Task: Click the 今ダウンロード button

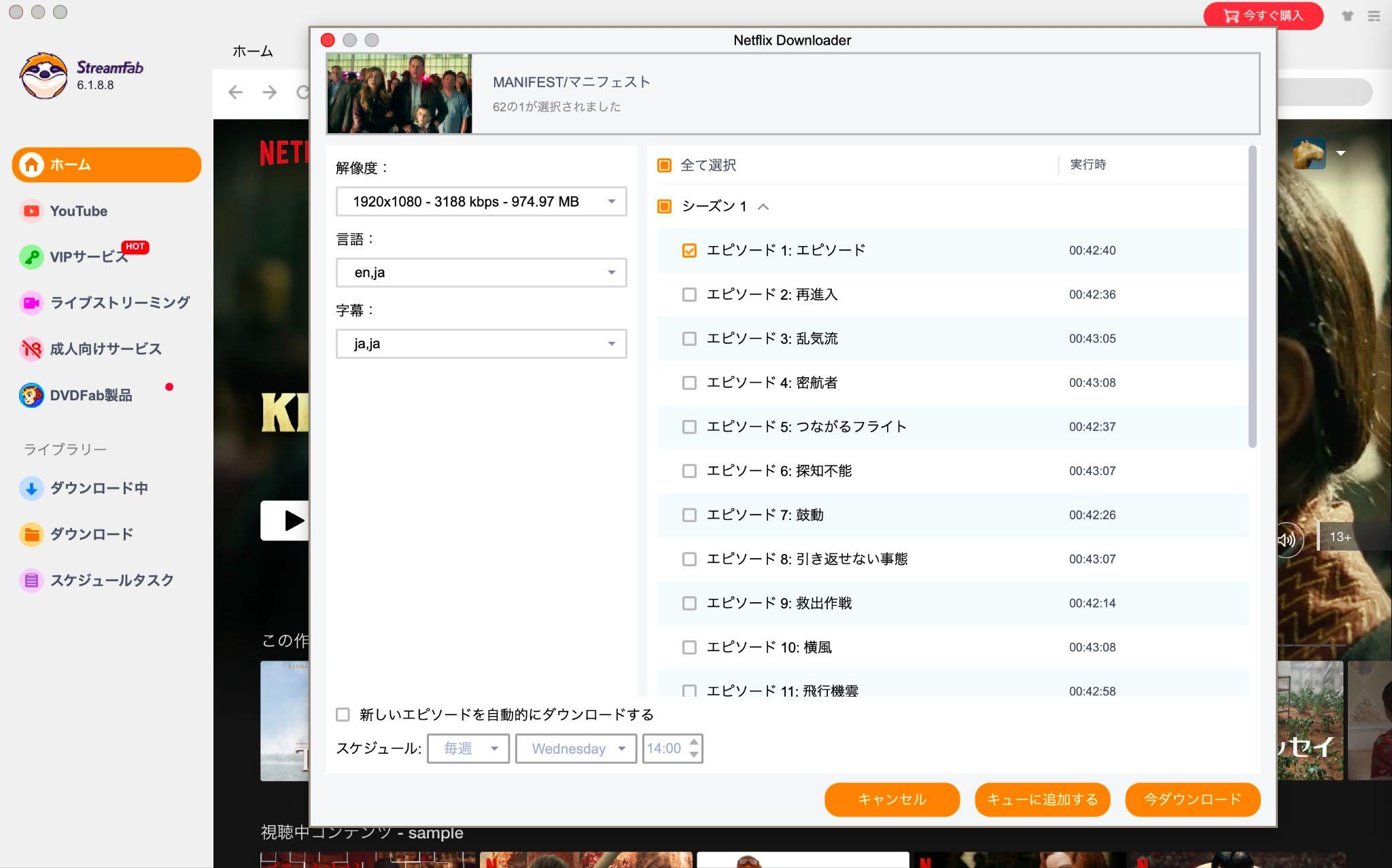Action: coord(1192,799)
